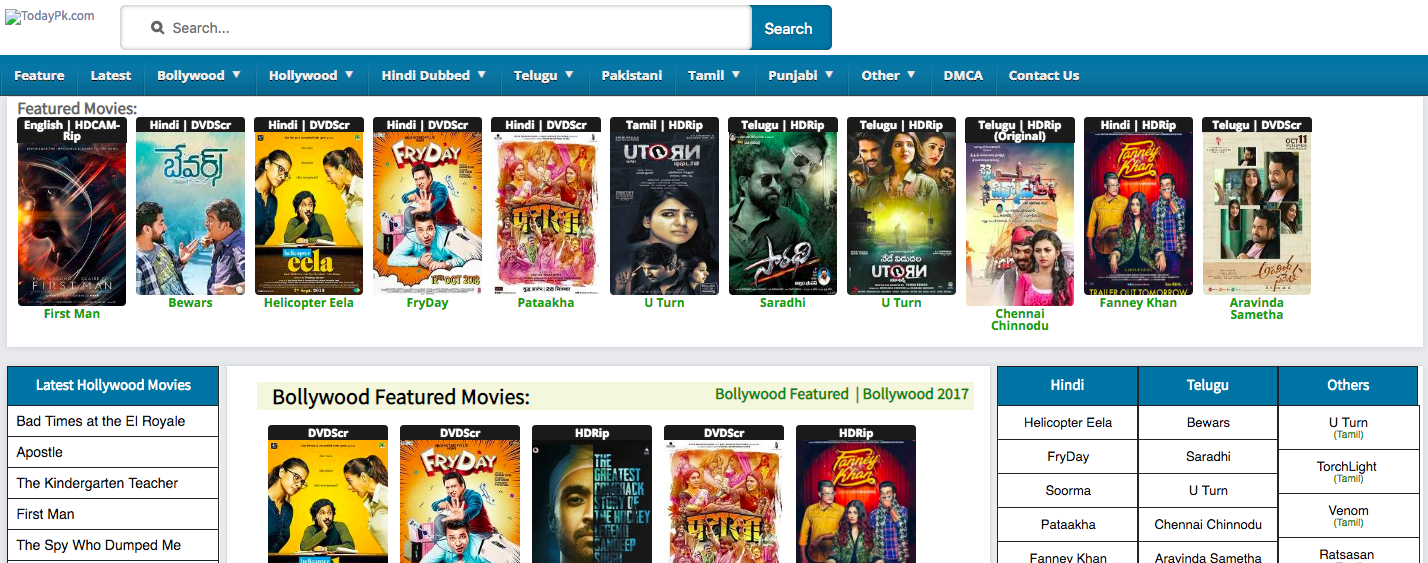Open the Contact Us menu item

[1044, 75]
